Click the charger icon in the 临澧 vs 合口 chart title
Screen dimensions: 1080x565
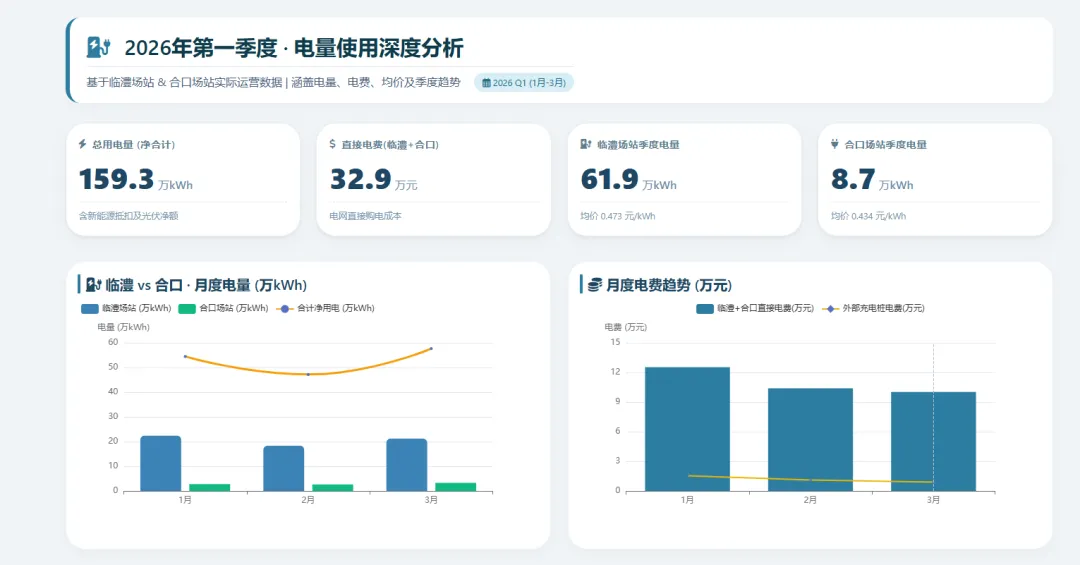pos(94,285)
